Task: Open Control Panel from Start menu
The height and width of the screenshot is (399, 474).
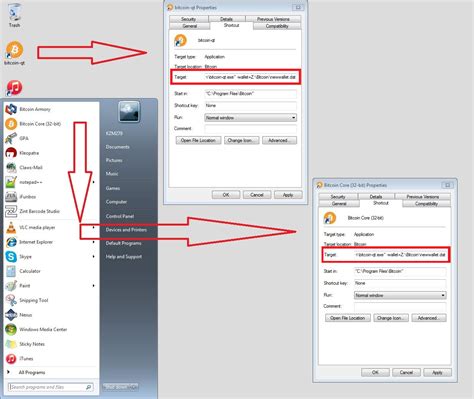Action: coord(120,216)
